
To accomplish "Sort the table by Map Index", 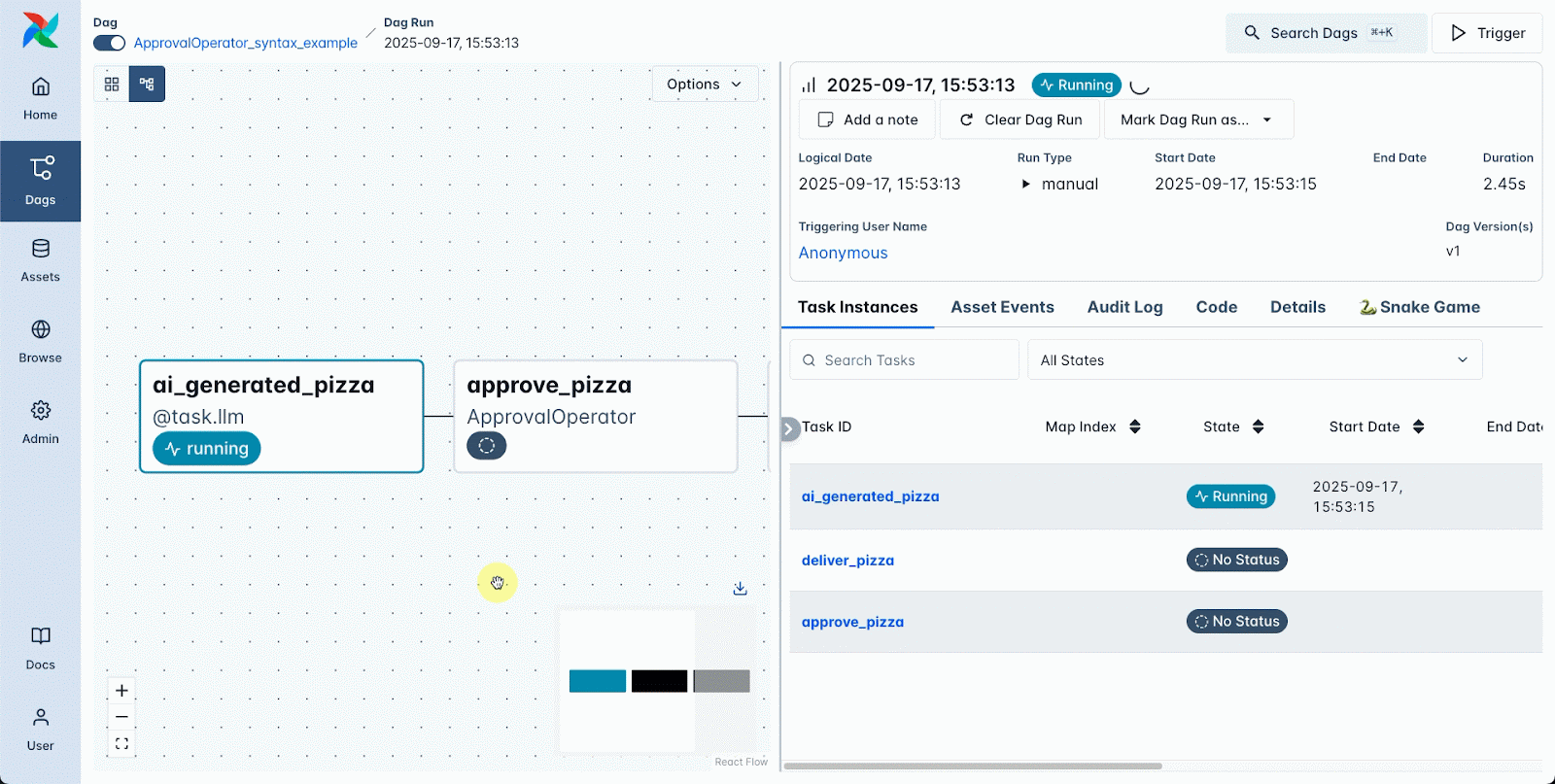I will 1134,426.
